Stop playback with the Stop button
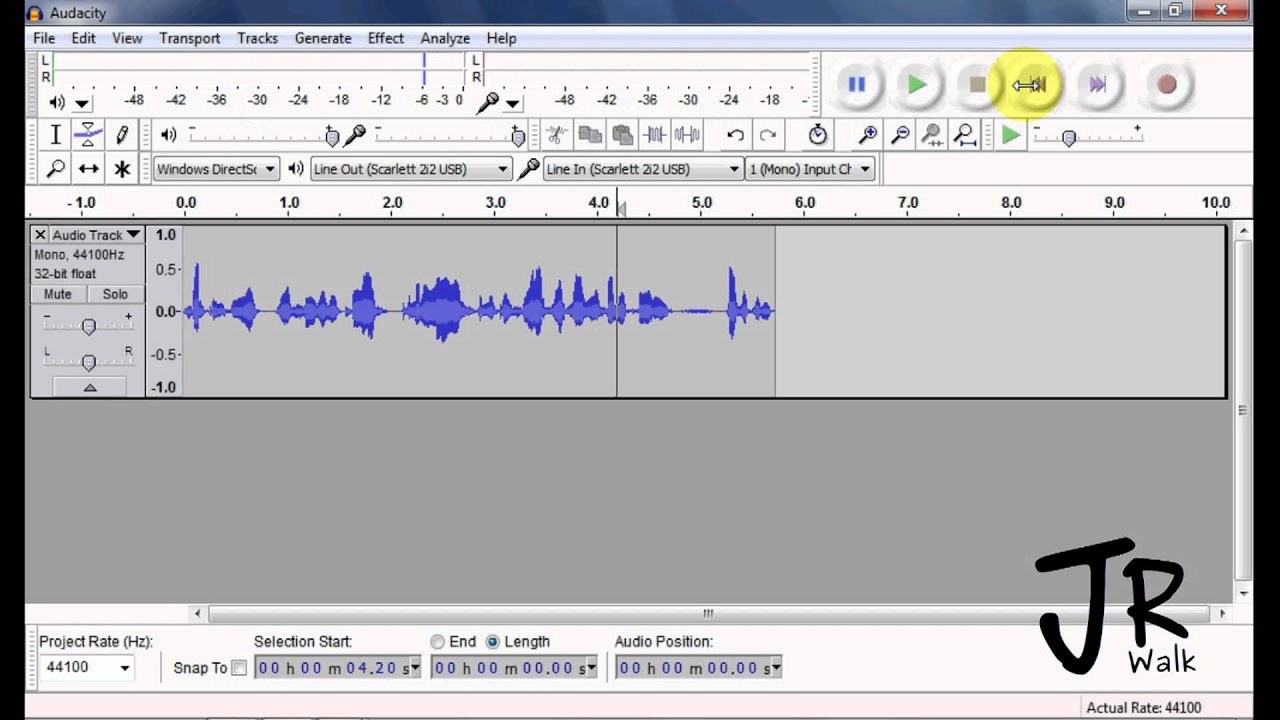Screen dimensions: 1280x720 point(977,85)
